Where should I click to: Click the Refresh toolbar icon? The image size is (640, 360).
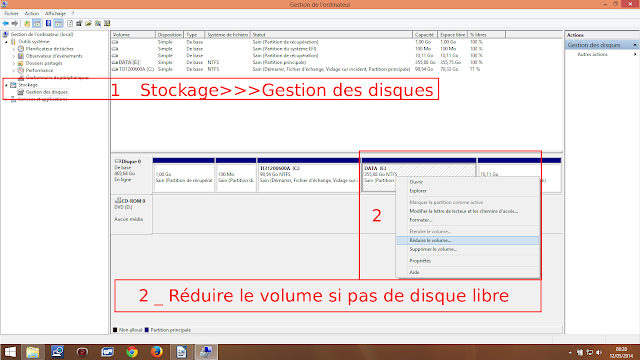pos(70,24)
